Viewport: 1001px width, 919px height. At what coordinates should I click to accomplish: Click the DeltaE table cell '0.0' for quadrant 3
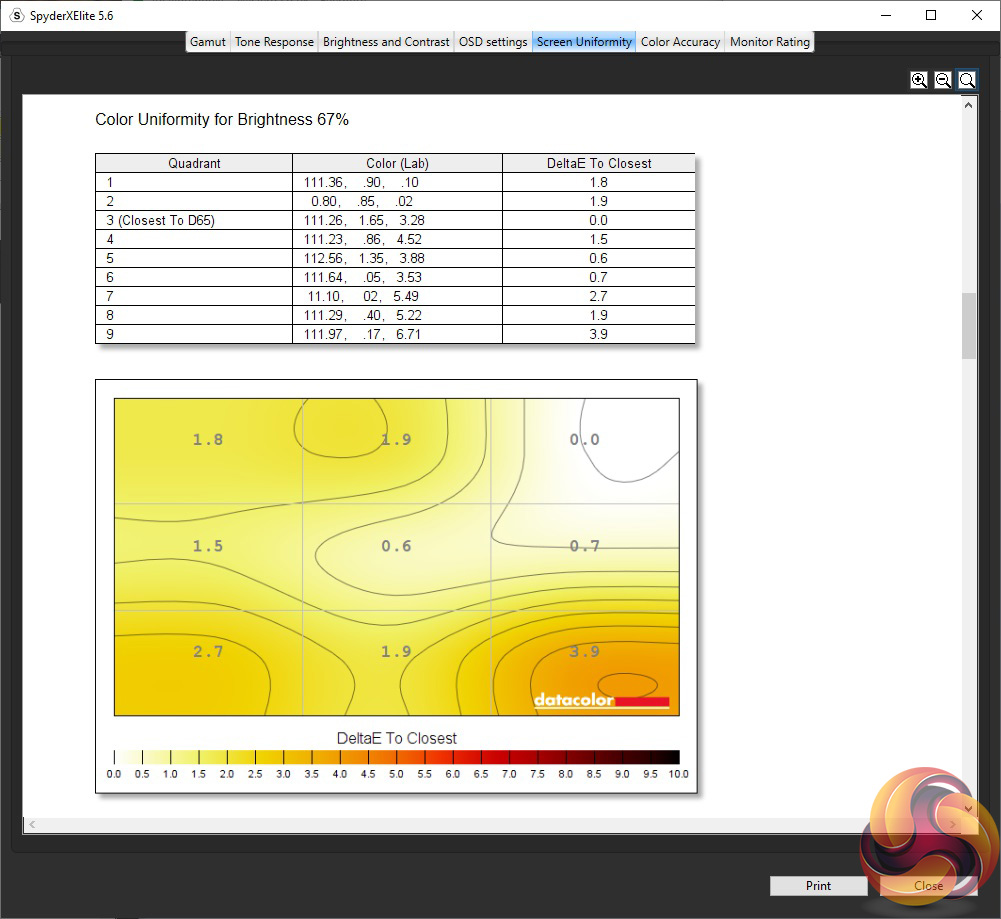[598, 220]
